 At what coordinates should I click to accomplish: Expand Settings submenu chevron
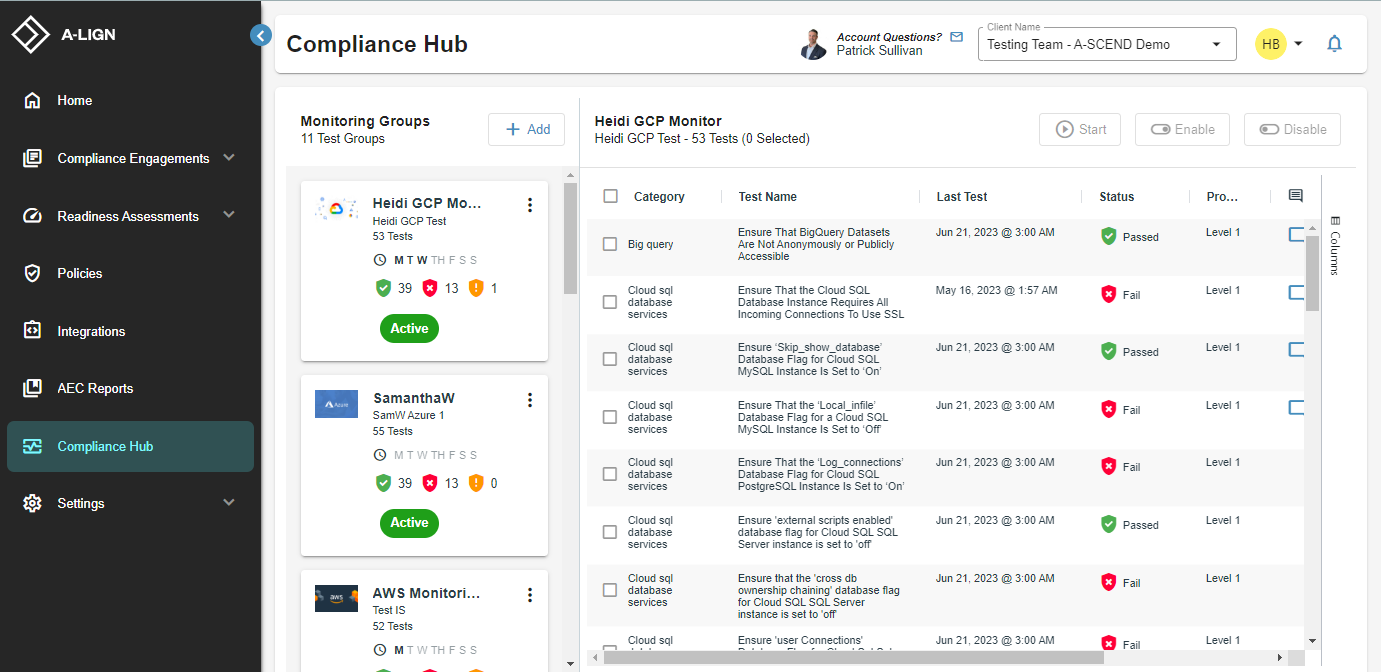pyautogui.click(x=229, y=503)
